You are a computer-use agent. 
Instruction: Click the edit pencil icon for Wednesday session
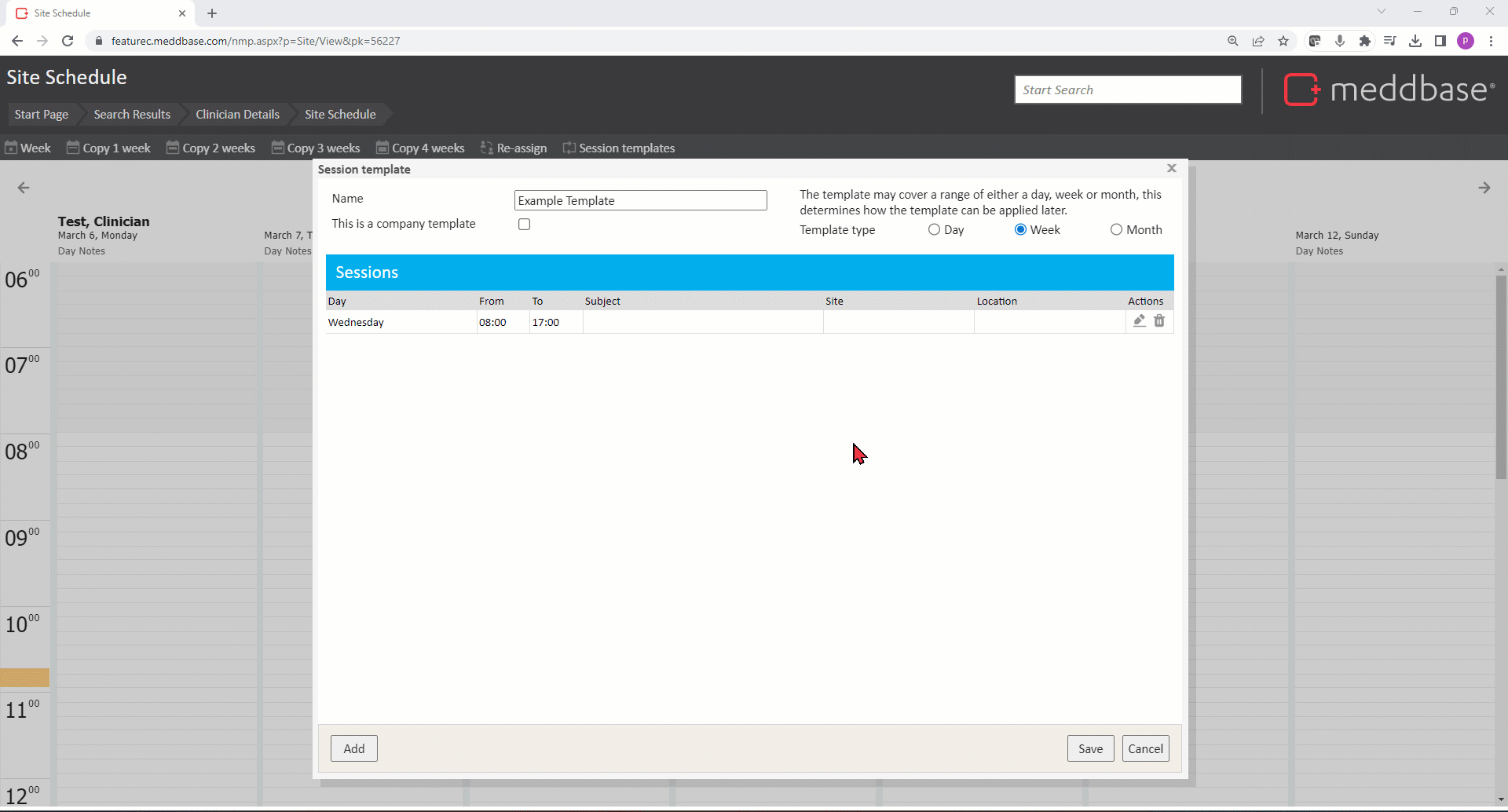pos(1139,320)
